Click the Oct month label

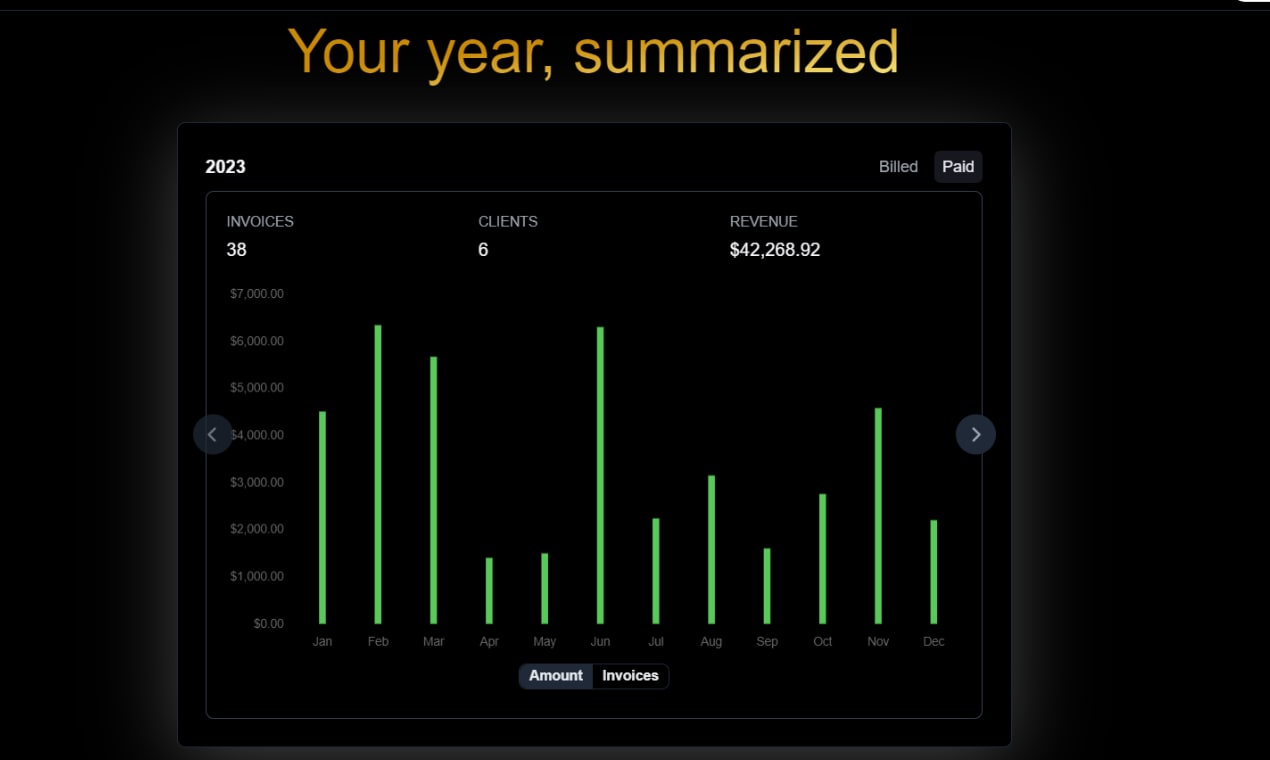click(822, 642)
